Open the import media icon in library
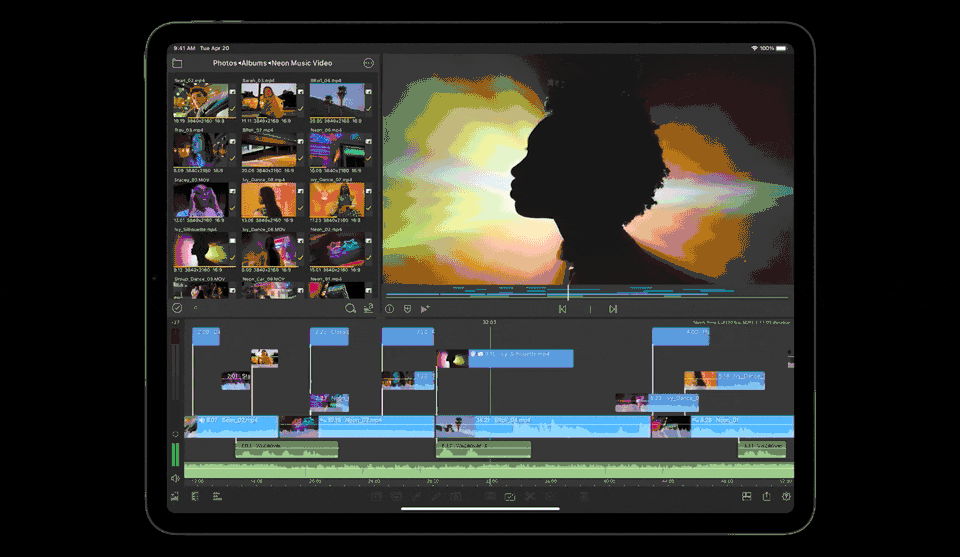 [x=368, y=309]
